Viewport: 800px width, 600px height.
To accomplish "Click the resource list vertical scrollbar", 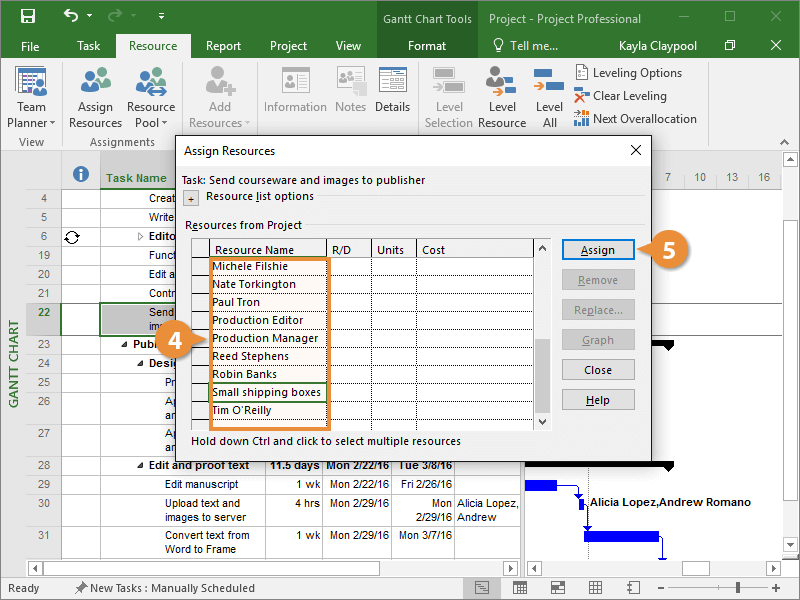I will (x=542, y=375).
